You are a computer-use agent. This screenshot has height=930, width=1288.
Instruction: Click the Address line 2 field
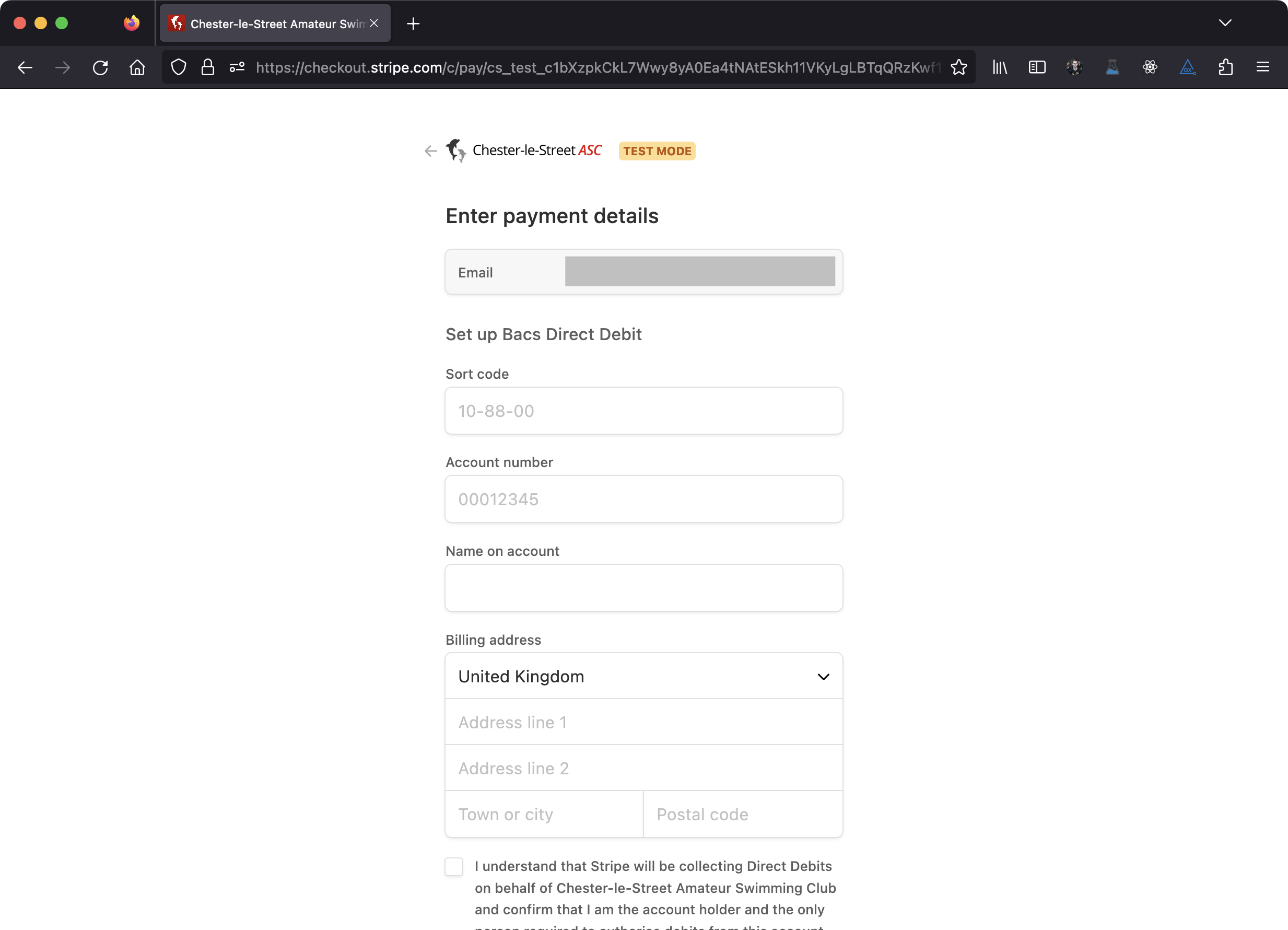(x=643, y=768)
